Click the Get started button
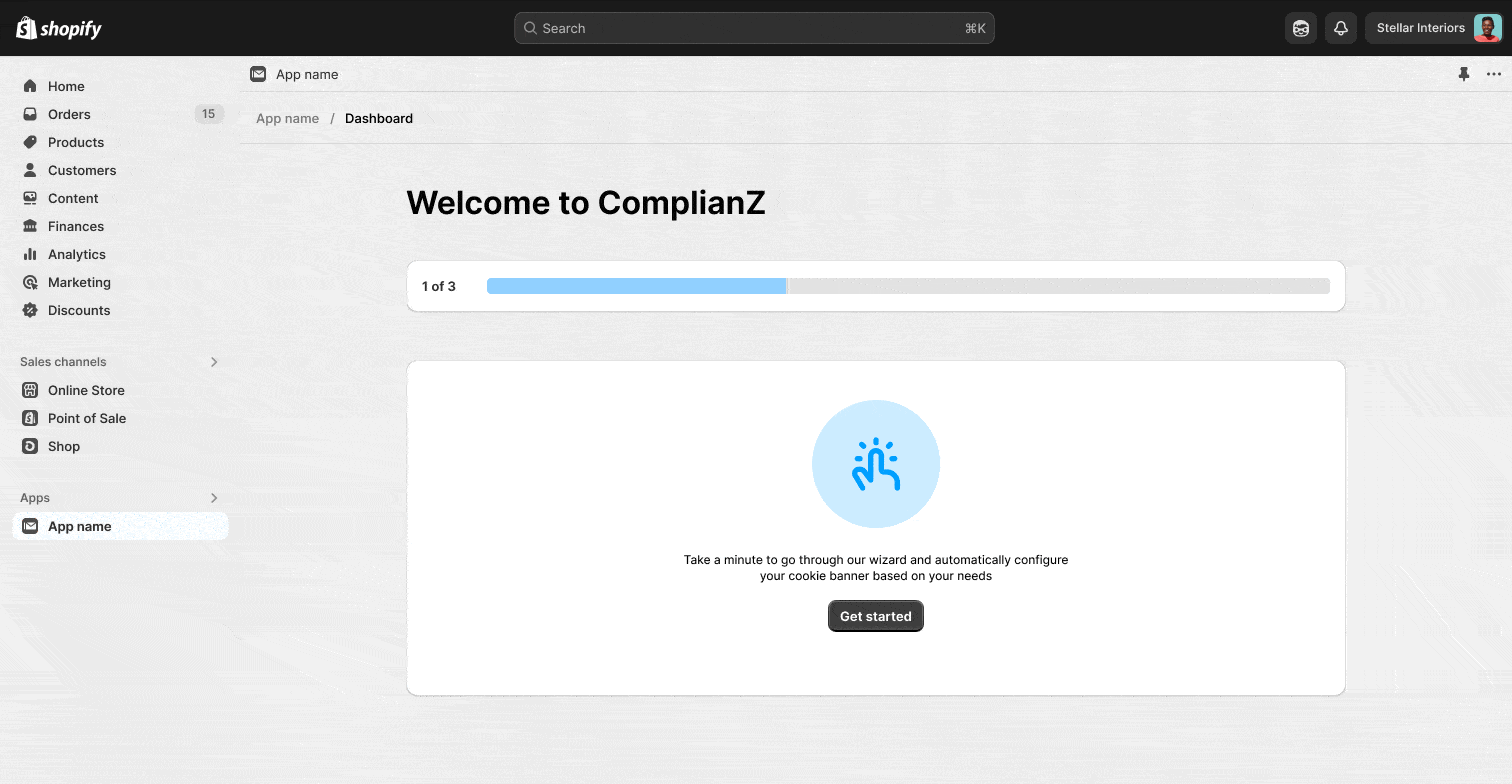This screenshot has width=1512, height=784. [x=876, y=616]
